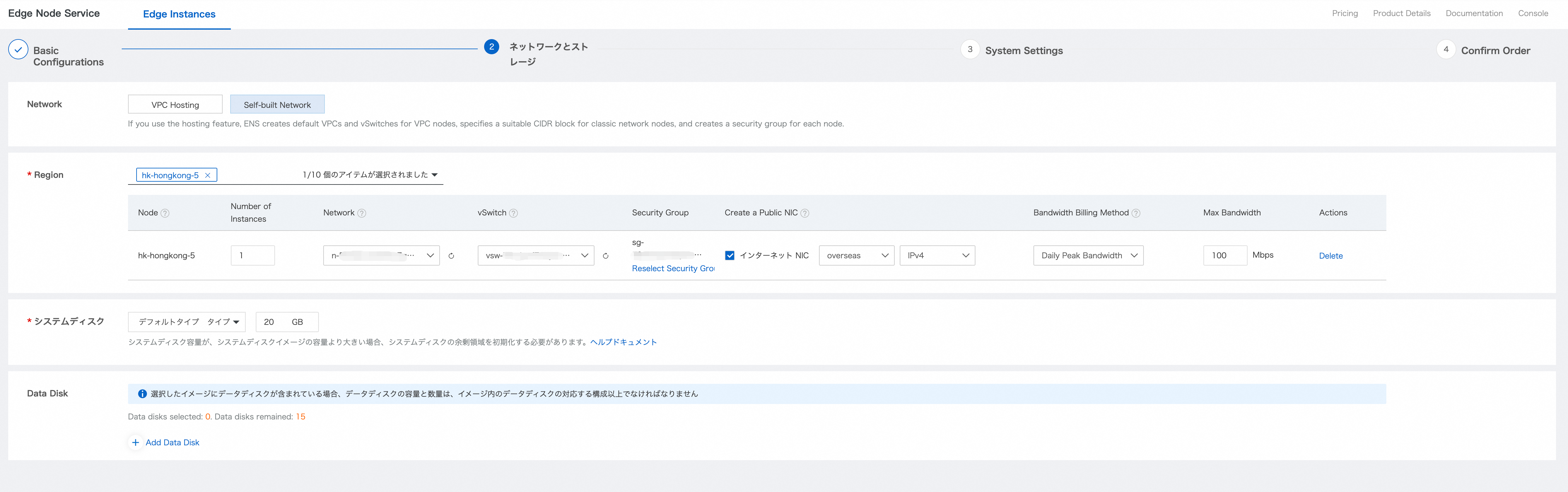The height and width of the screenshot is (492, 1568).
Task: Remove hk-hongkong-5 region tag
Action: [208, 175]
